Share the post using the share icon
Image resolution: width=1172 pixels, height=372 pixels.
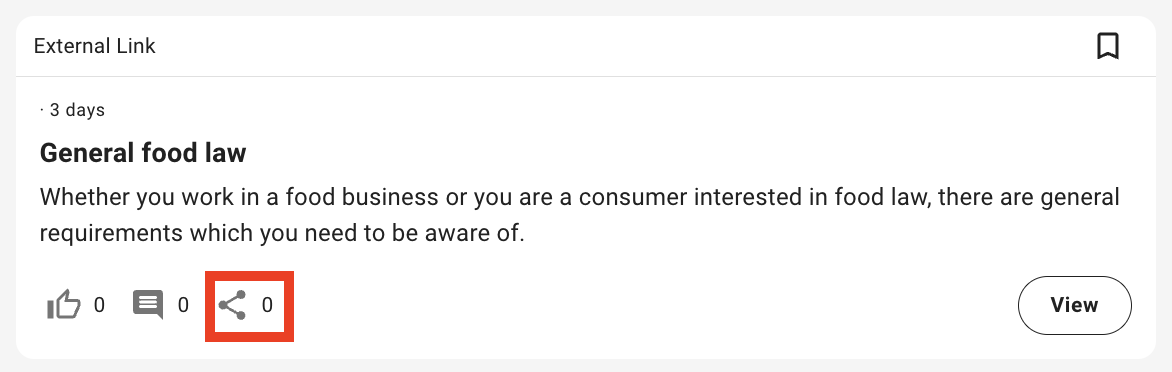pyautogui.click(x=232, y=306)
